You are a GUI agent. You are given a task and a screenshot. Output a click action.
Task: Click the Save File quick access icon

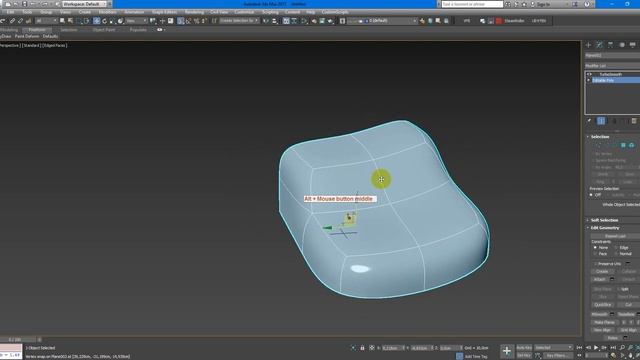(x=24, y=4)
